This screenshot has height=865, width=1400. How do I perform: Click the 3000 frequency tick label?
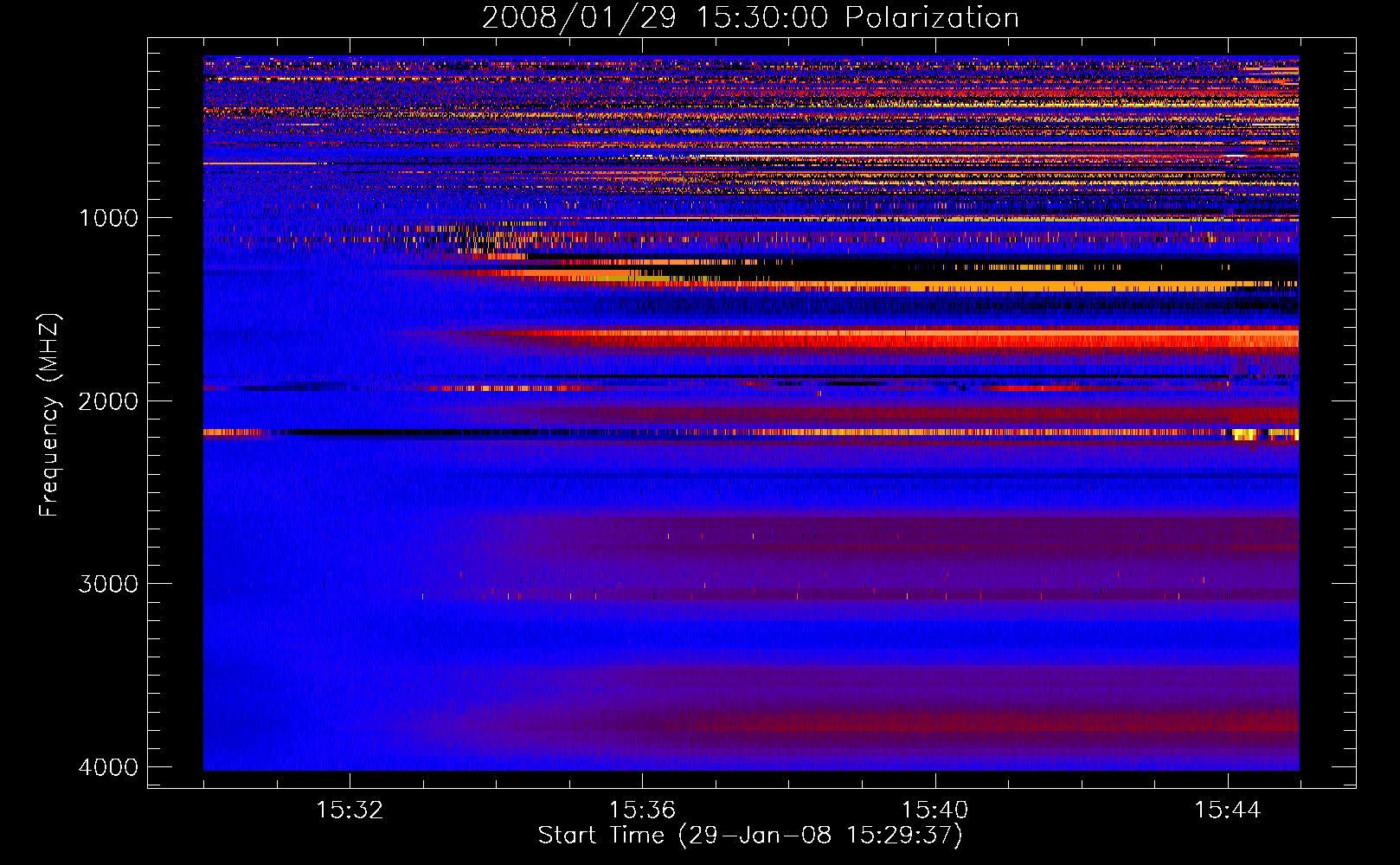pyautogui.click(x=108, y=584)
